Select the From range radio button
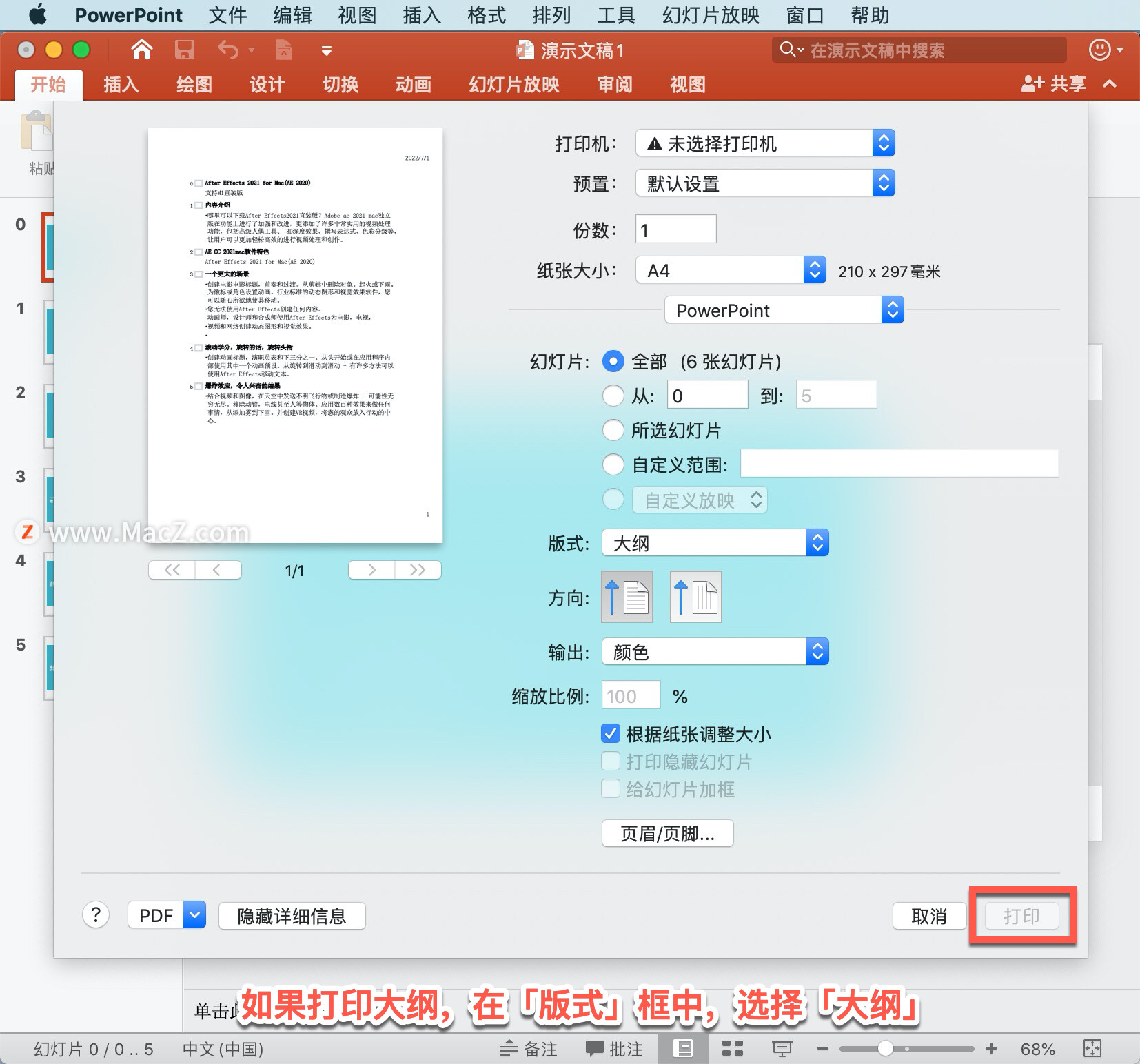 tap(613, 396)
